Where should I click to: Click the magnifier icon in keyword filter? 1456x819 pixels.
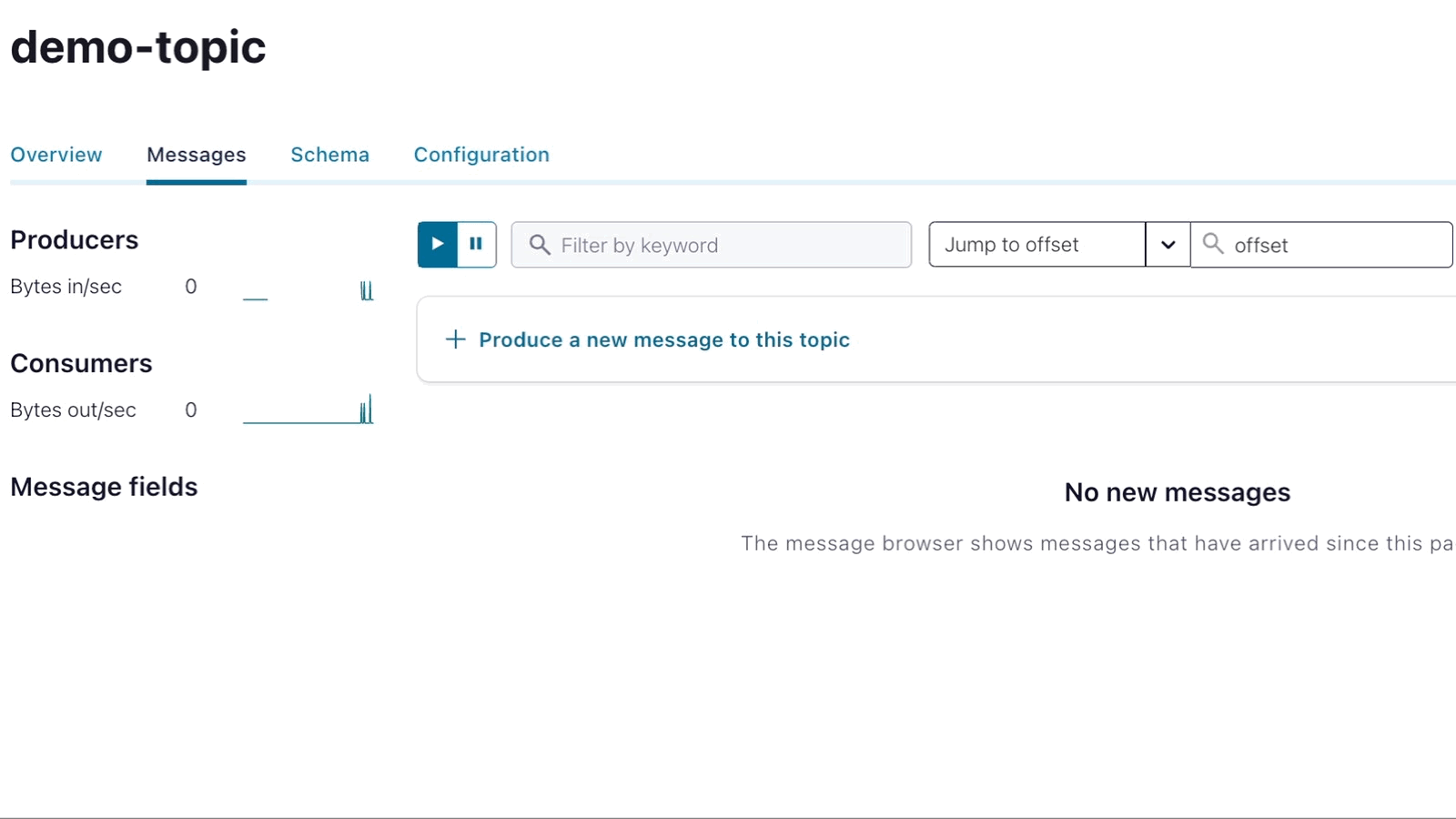(540, 246)
